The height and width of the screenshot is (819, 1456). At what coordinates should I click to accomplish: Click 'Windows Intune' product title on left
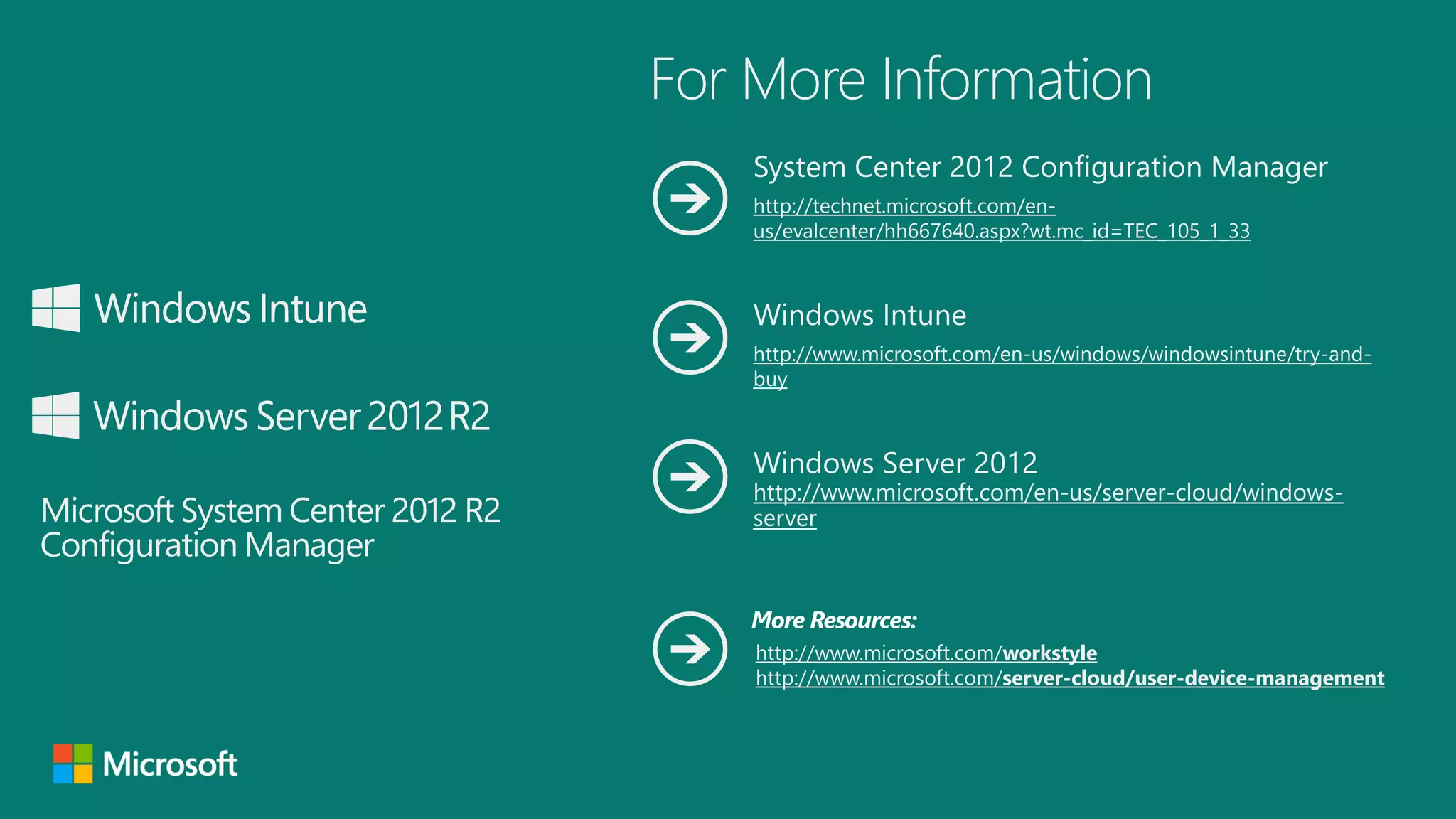click(x=230, y=309)
